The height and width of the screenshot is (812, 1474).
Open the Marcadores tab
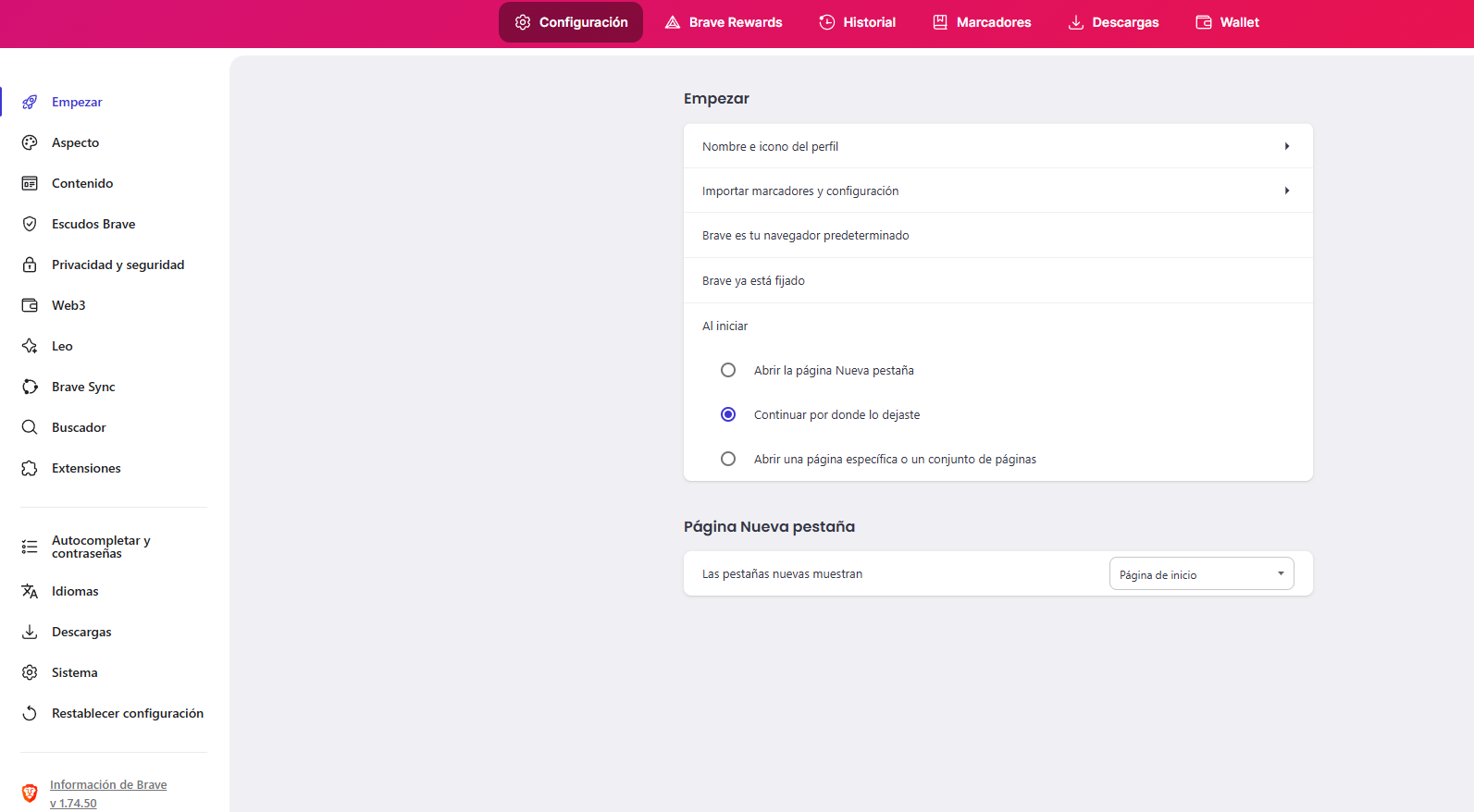982,22
